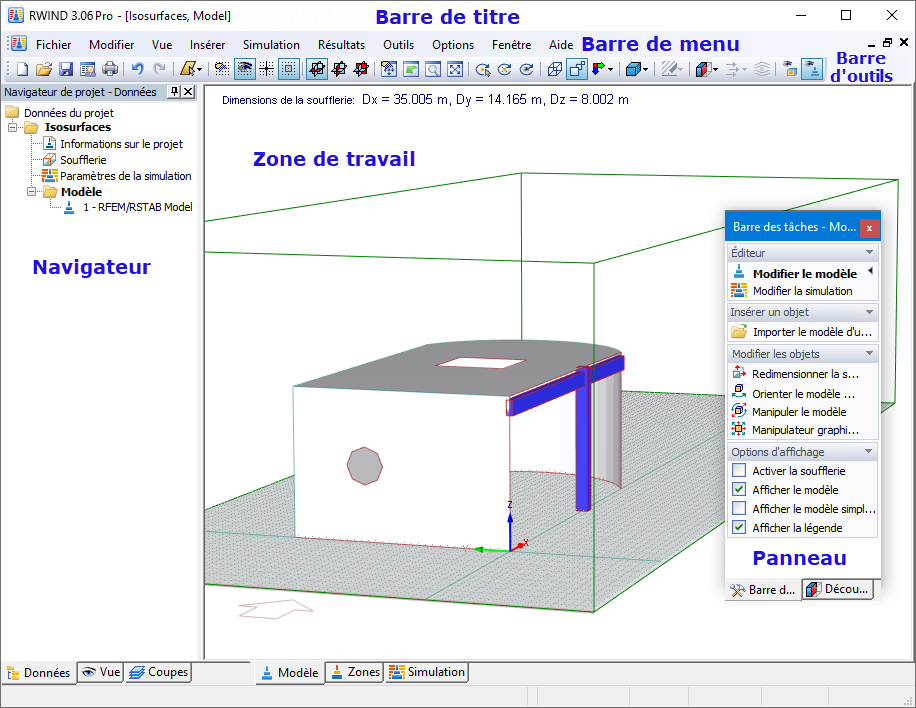
Task: Uncheck "Afficher le modèle"
Action: [x=740, y=489]
